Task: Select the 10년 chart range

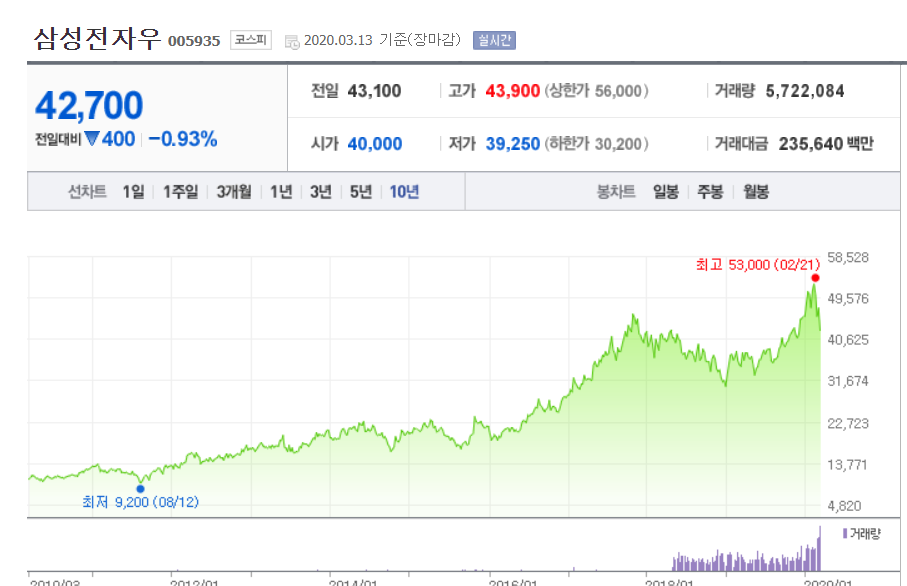Action: 404,191
